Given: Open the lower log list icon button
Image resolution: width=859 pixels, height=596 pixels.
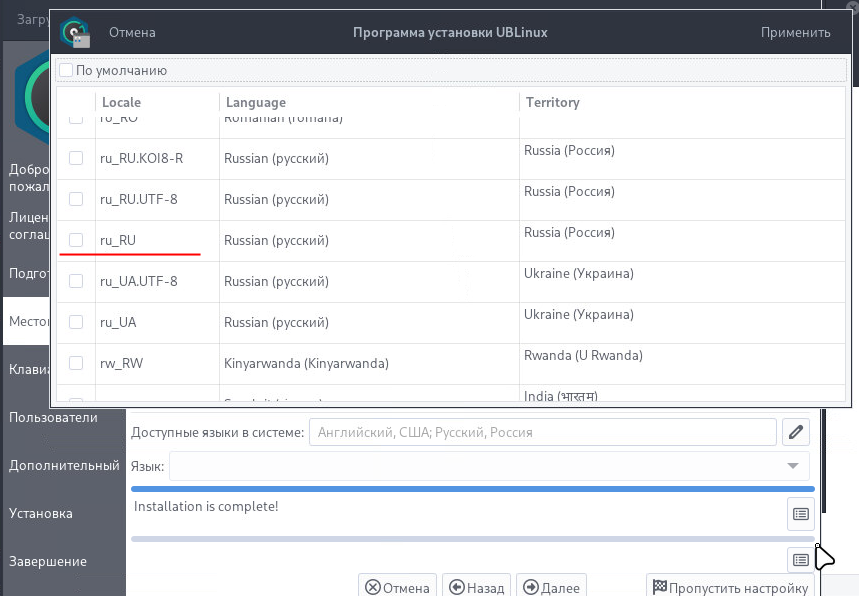Looking at the screenshot, I should coord(800,560).
